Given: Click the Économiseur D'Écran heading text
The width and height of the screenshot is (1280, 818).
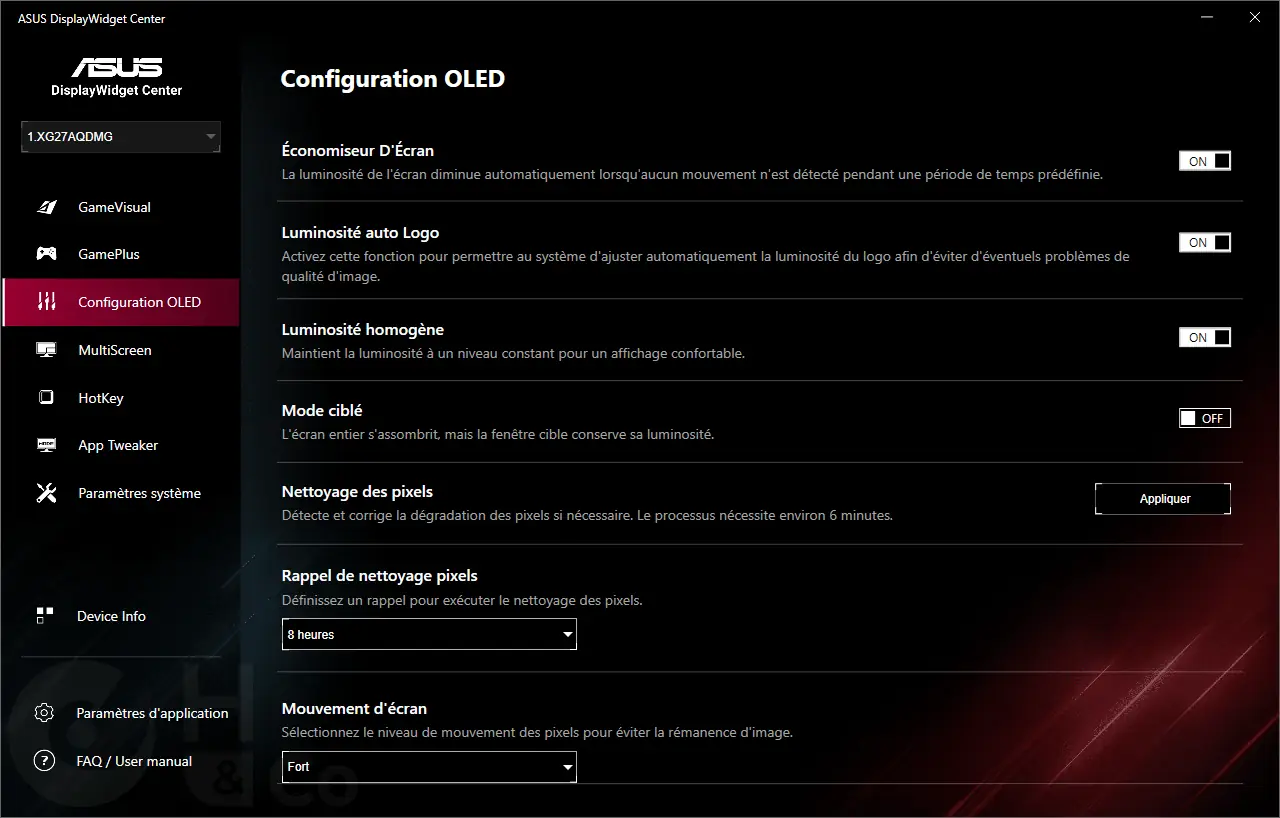Looking at the screenshot, I should pyautogui.click(x=358, y=151).
